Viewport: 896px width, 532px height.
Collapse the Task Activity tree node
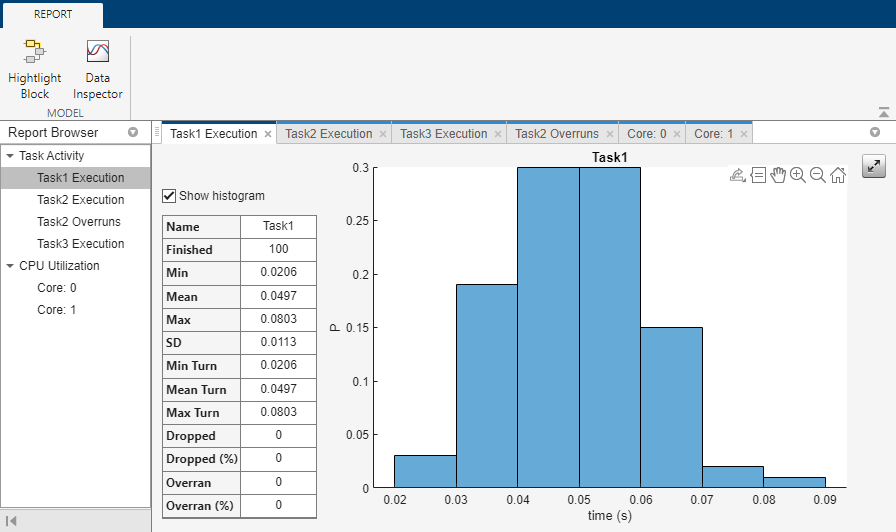tap(10, 156)
